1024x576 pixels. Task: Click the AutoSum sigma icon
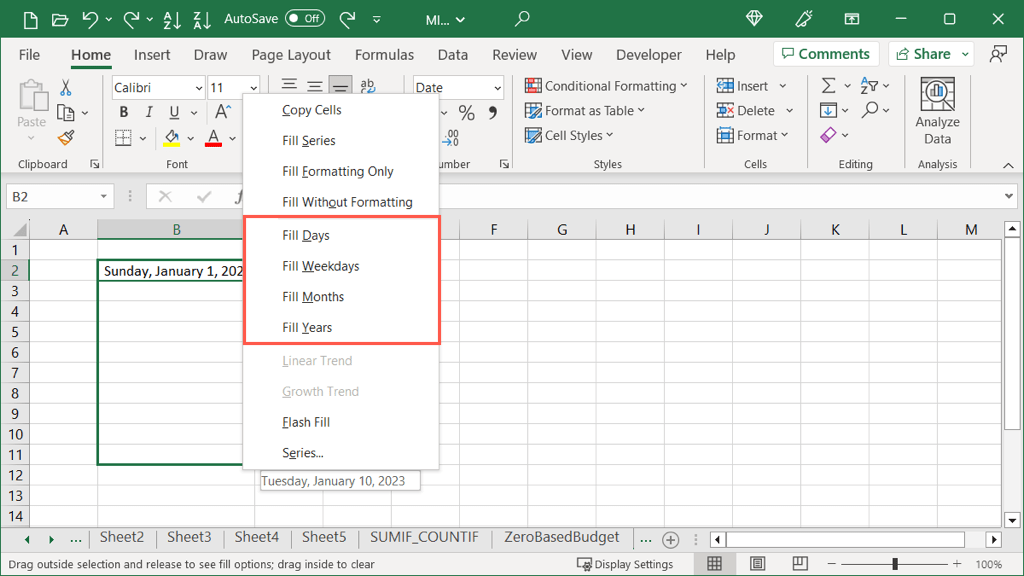click(x=828, y=86)
